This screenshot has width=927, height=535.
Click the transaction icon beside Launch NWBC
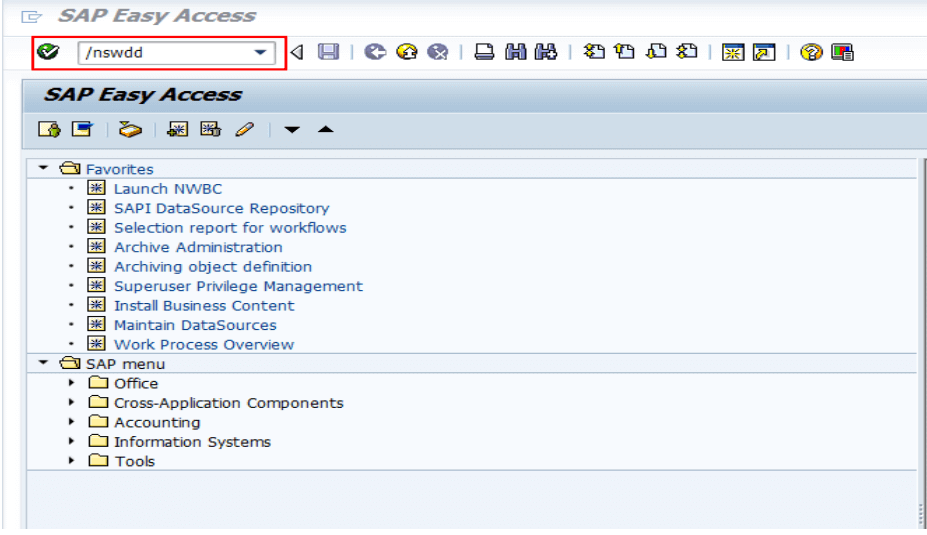(96, 188)
